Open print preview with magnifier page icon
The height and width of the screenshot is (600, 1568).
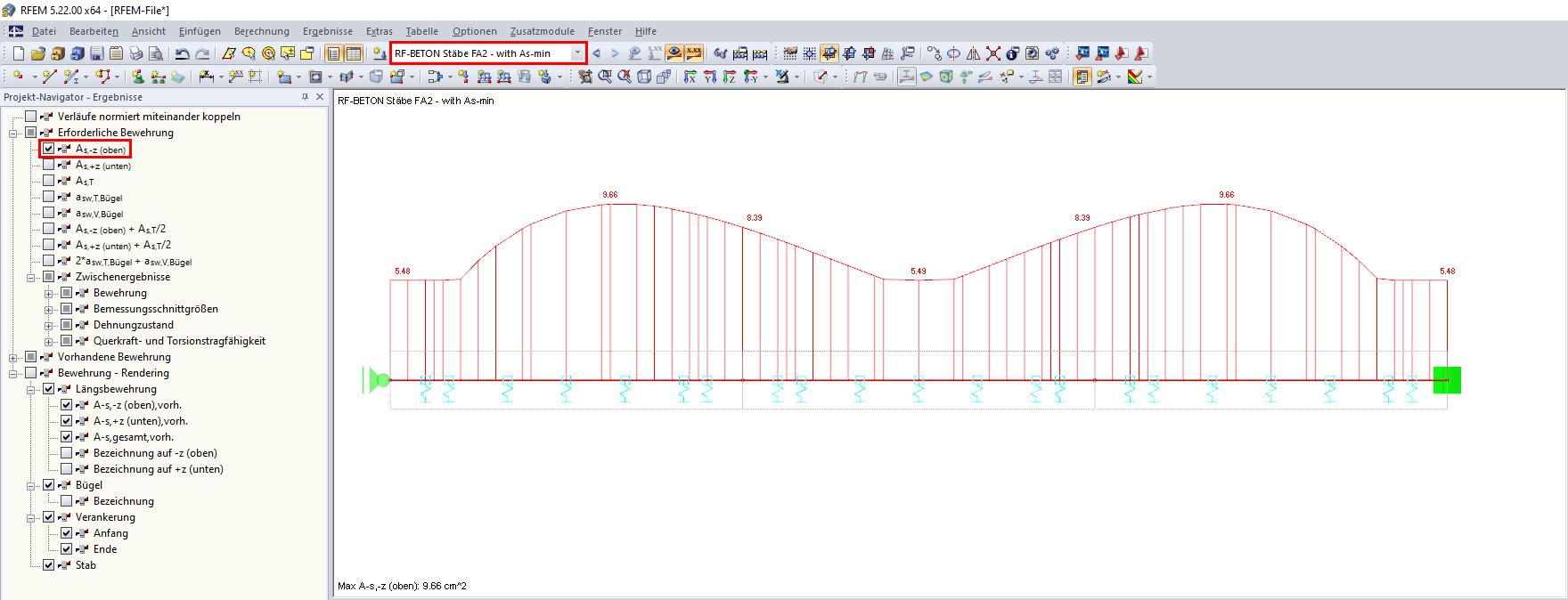[156, 53]
